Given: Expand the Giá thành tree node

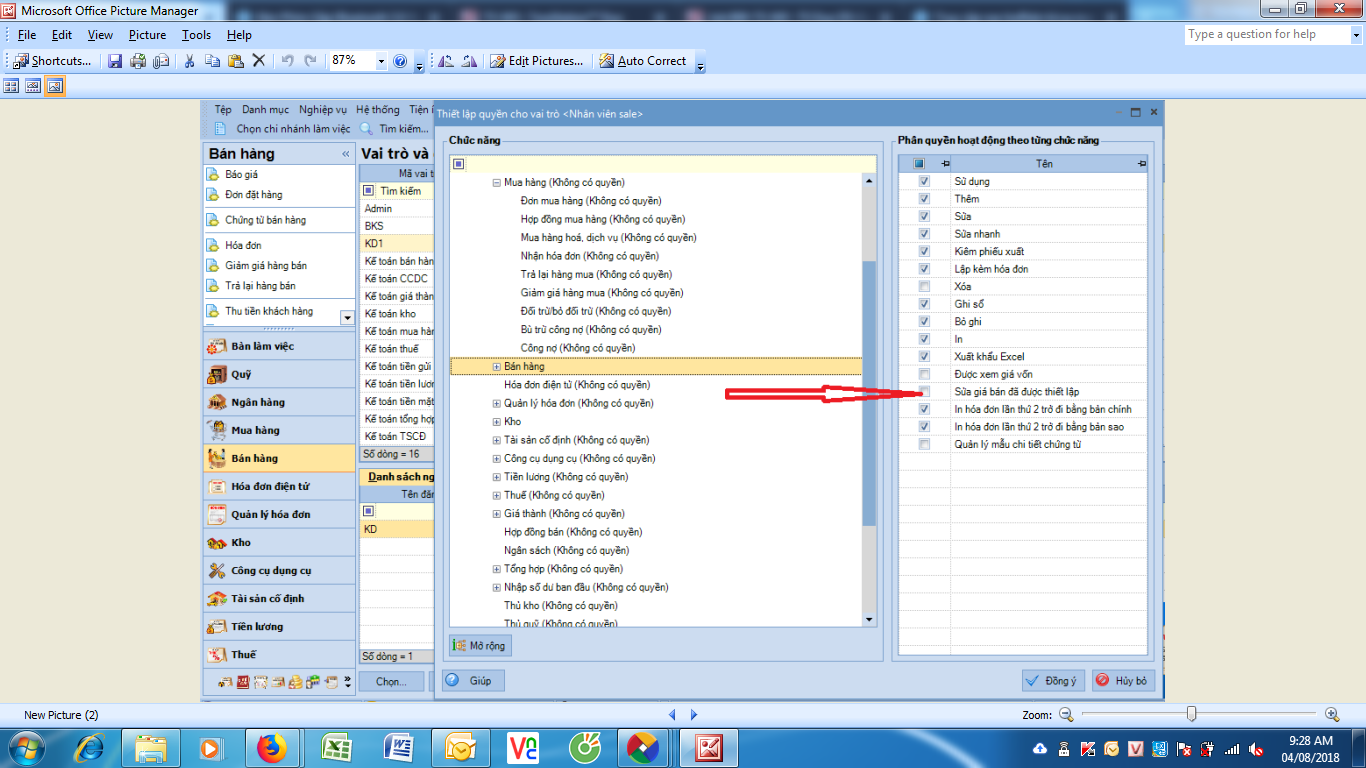Looking at the screenshot, I should [496, 514].
